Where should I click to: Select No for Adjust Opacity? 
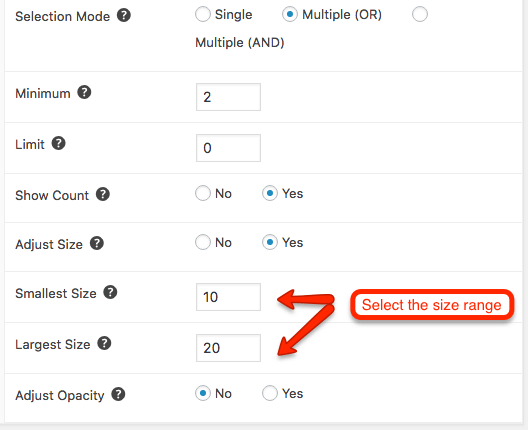click(203, 393)
